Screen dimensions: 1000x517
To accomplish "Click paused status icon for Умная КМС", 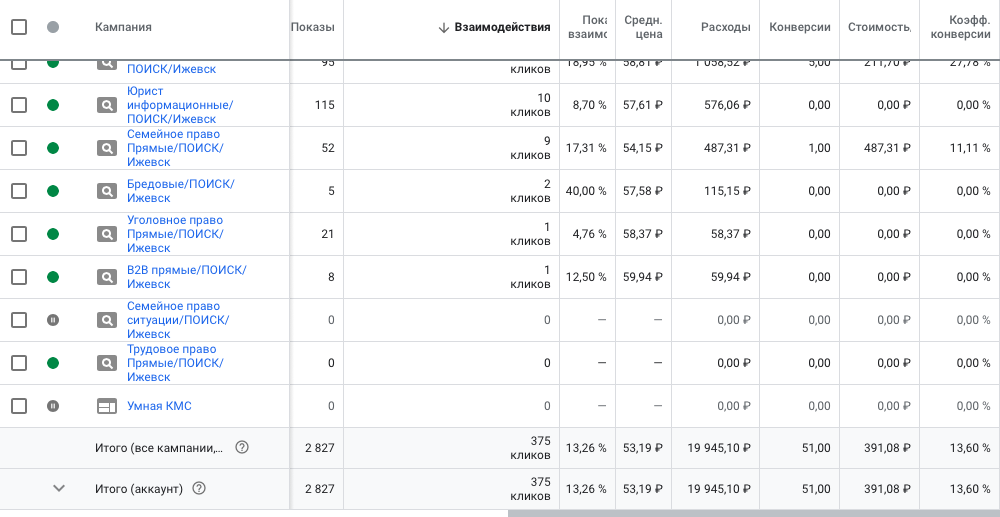I will [x=53, y=406].
